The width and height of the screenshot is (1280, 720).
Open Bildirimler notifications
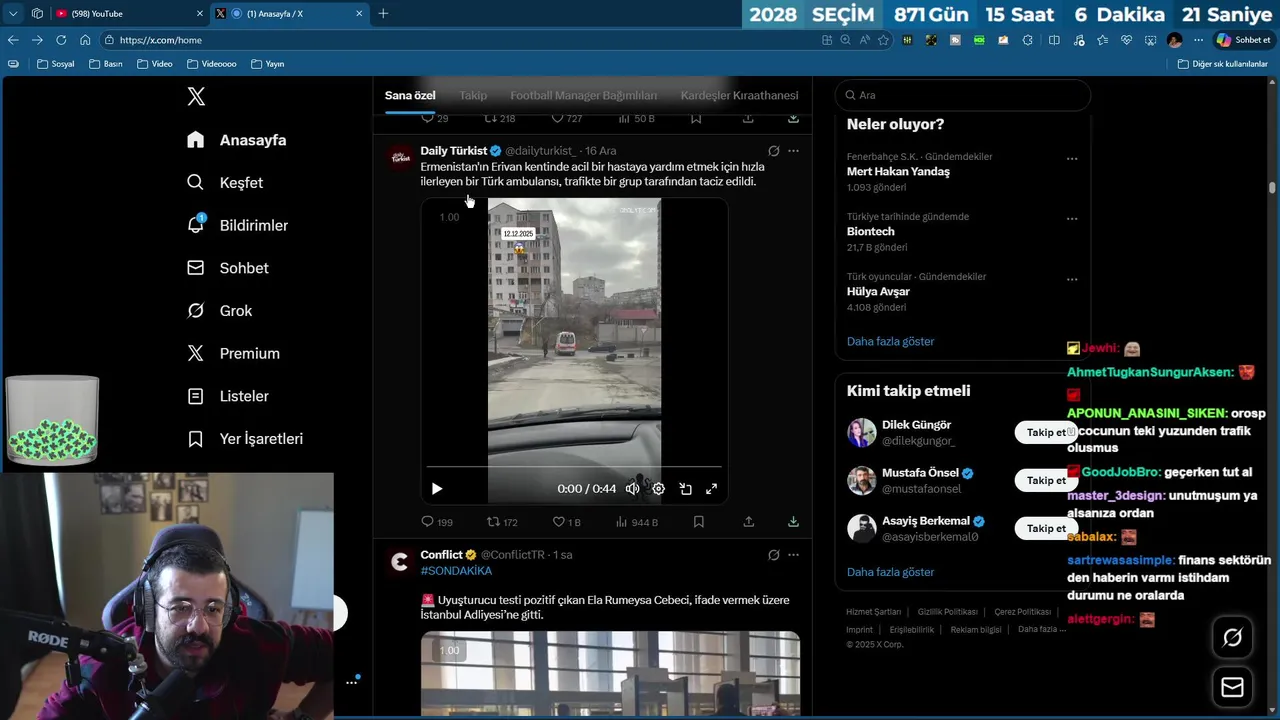[x=238, y=225]
